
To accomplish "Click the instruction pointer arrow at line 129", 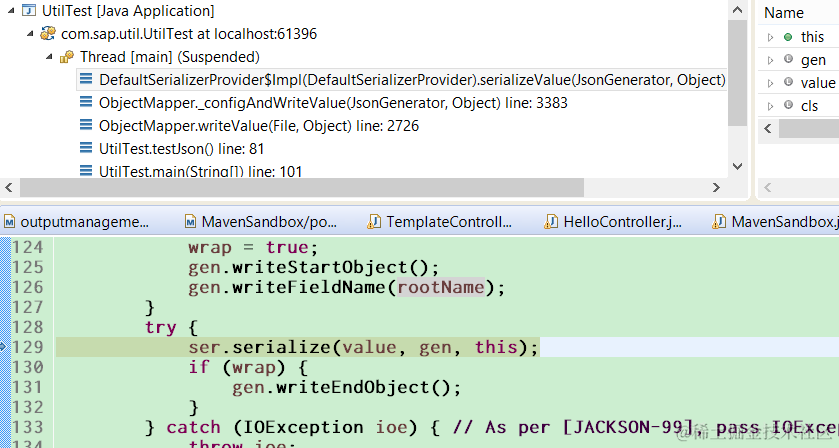I will click(x=3, y=347).
